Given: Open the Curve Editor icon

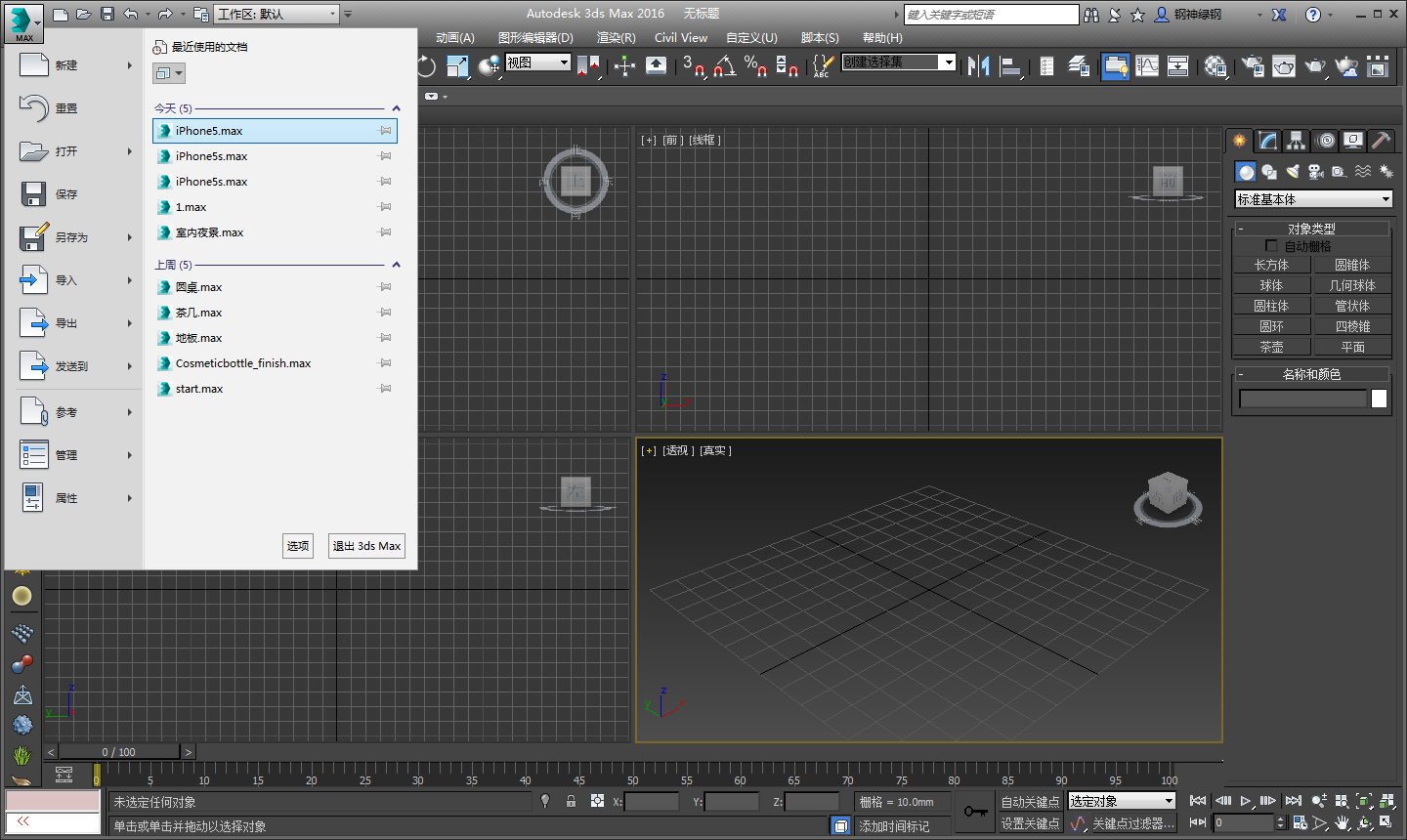Looking at the screenshot, I should pos(1147,66).
